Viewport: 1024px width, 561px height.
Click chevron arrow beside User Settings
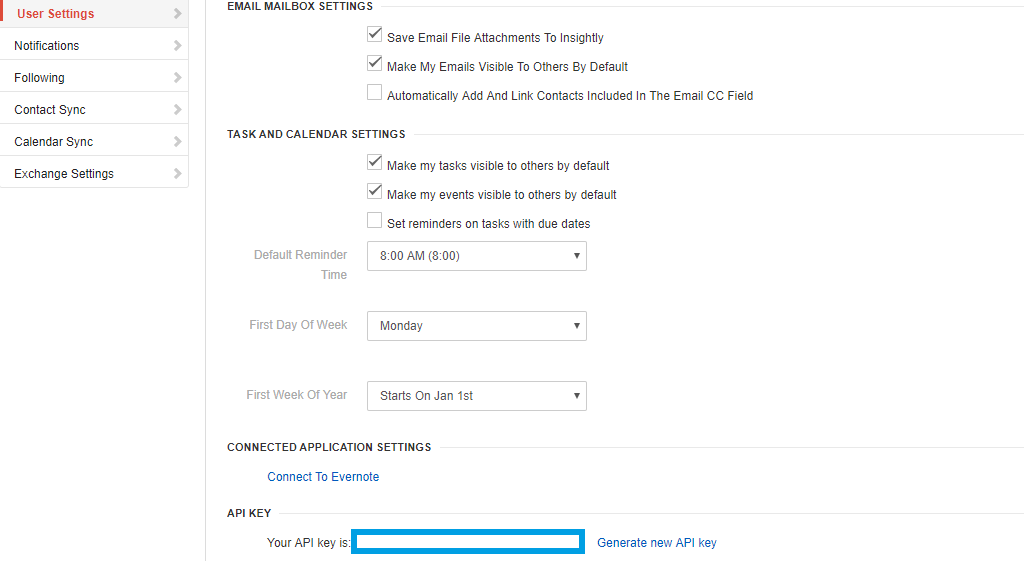(178, 14)
